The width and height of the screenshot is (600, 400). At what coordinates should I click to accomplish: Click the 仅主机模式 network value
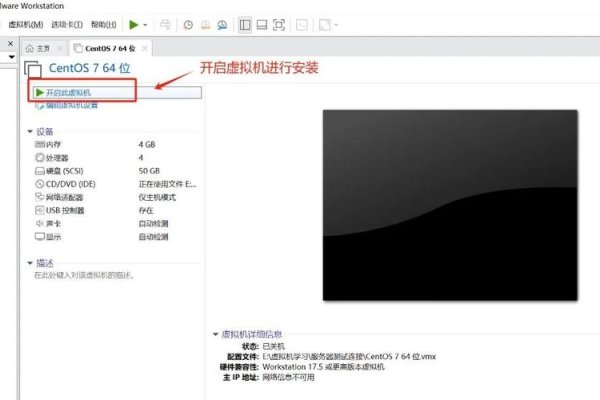pos(157,198)
